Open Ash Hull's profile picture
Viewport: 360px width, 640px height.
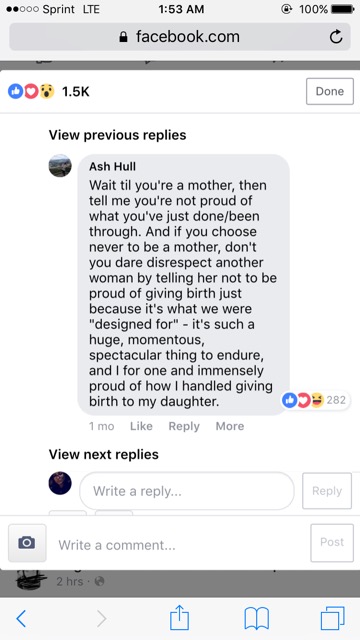pos(60,166)
